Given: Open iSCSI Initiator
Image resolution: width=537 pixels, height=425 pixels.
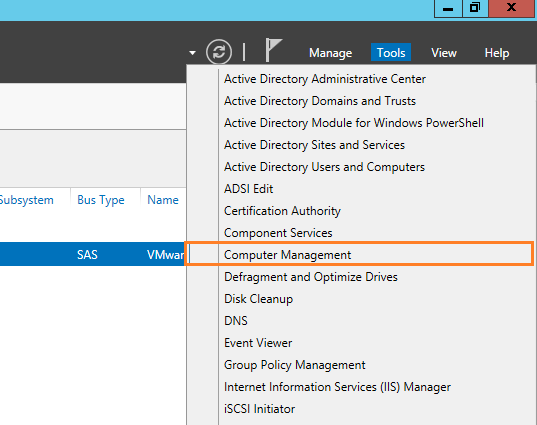Looking at the screenshot, I should click(x=259, y=409).
